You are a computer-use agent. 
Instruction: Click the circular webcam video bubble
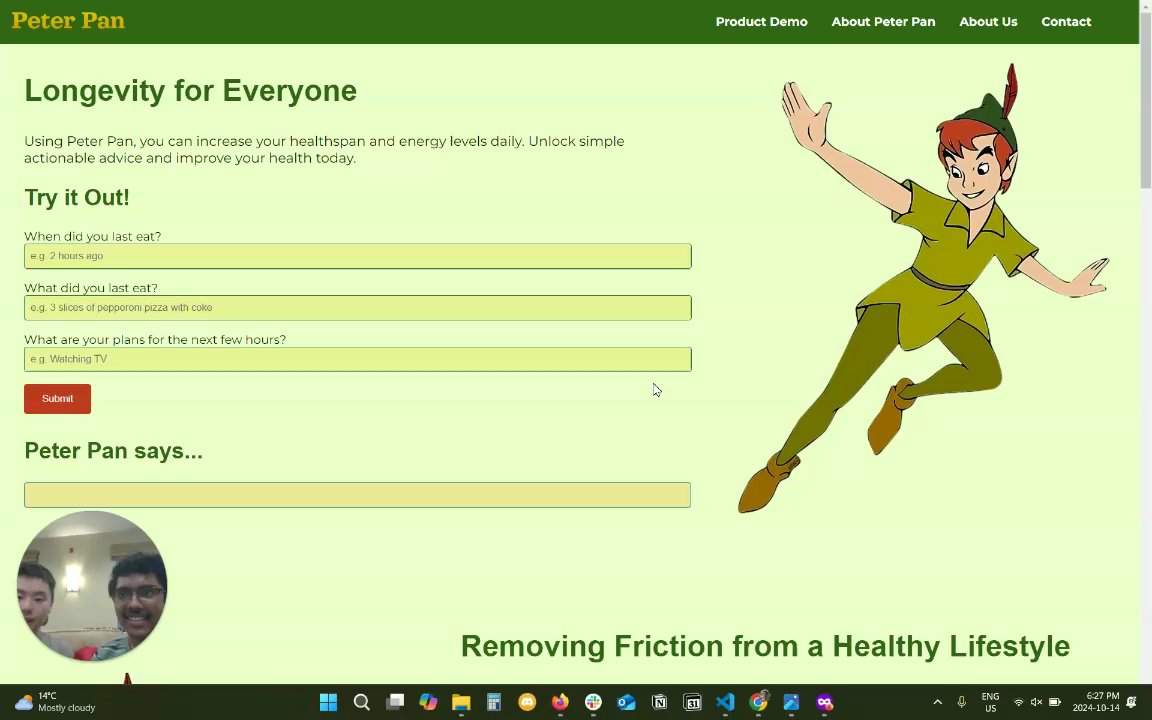coord(92,586)
